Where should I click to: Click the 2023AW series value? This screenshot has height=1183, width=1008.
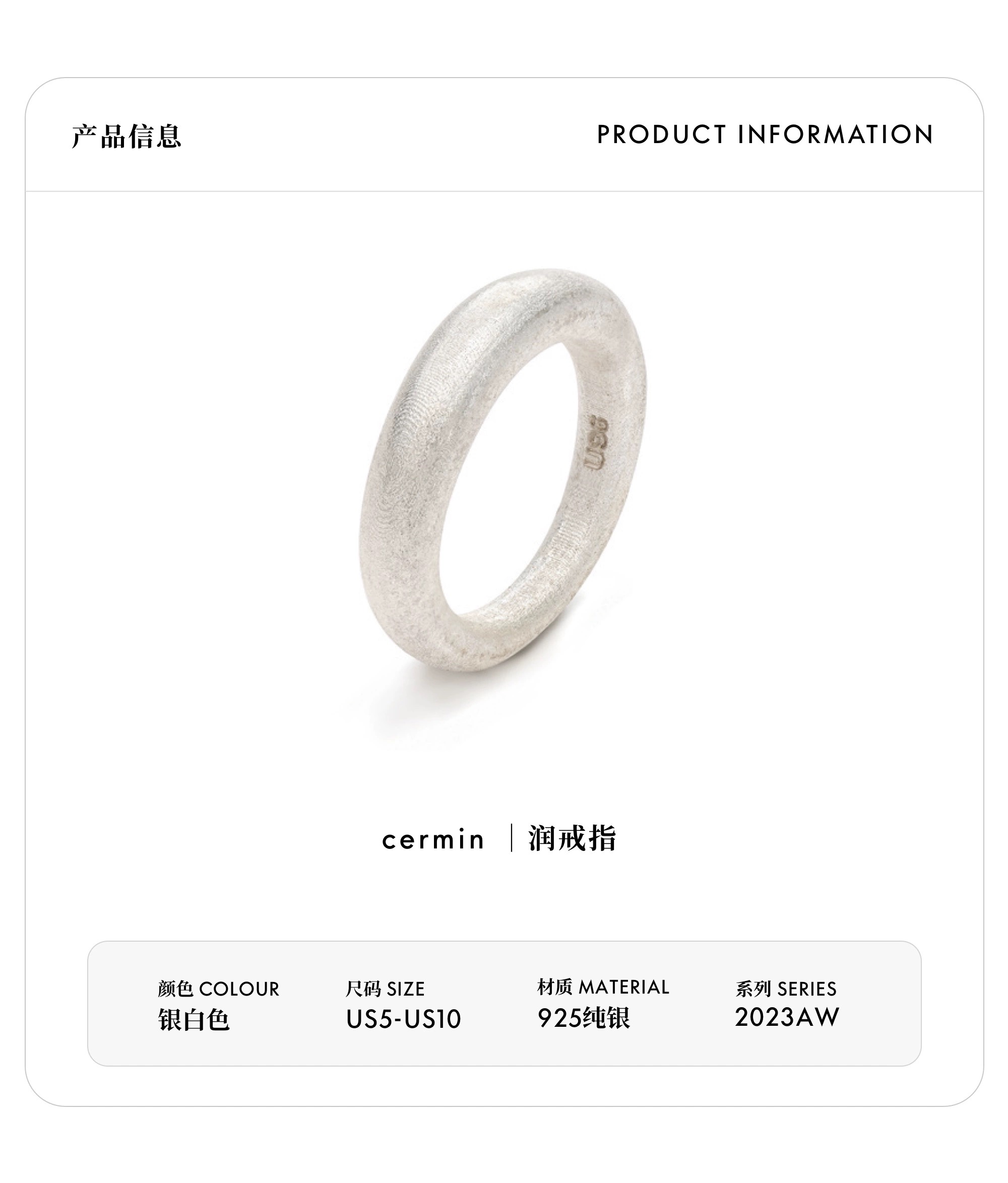pos(787,1017)
